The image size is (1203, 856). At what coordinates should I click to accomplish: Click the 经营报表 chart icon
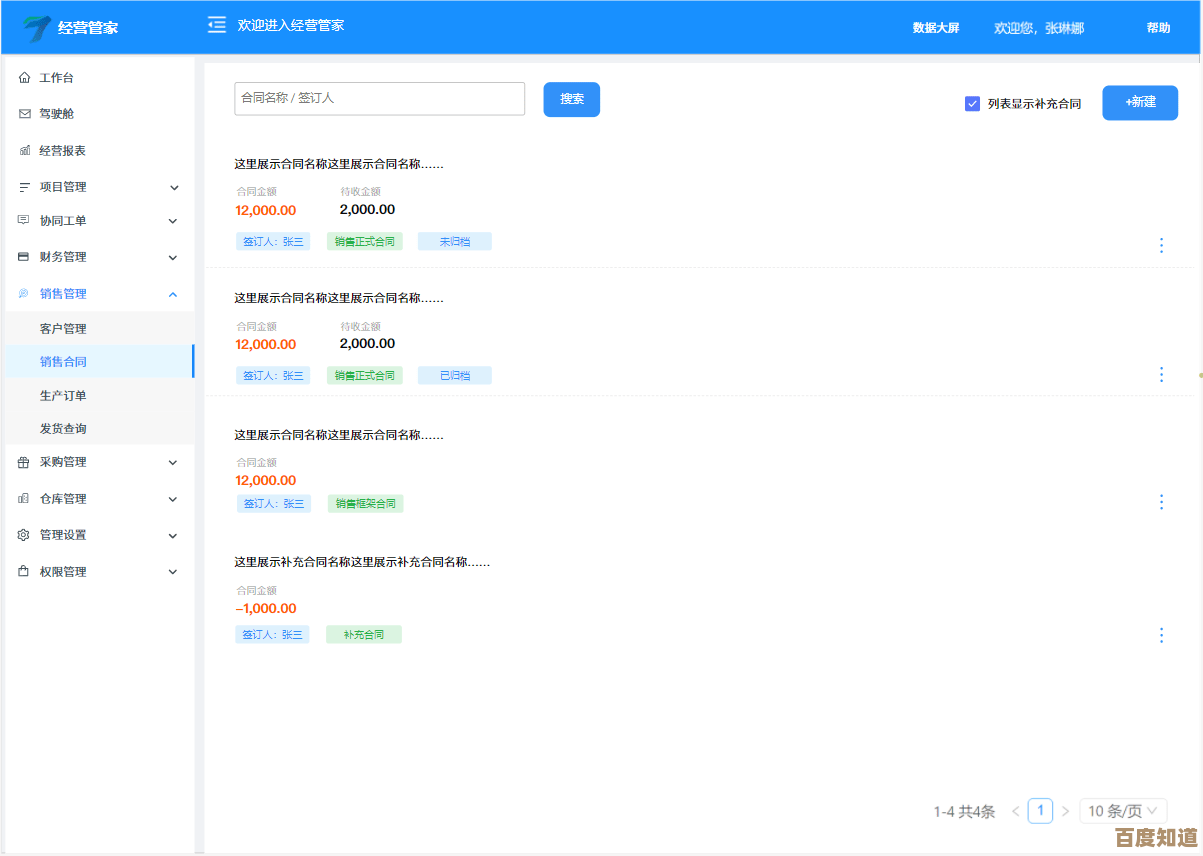(24, 151)
